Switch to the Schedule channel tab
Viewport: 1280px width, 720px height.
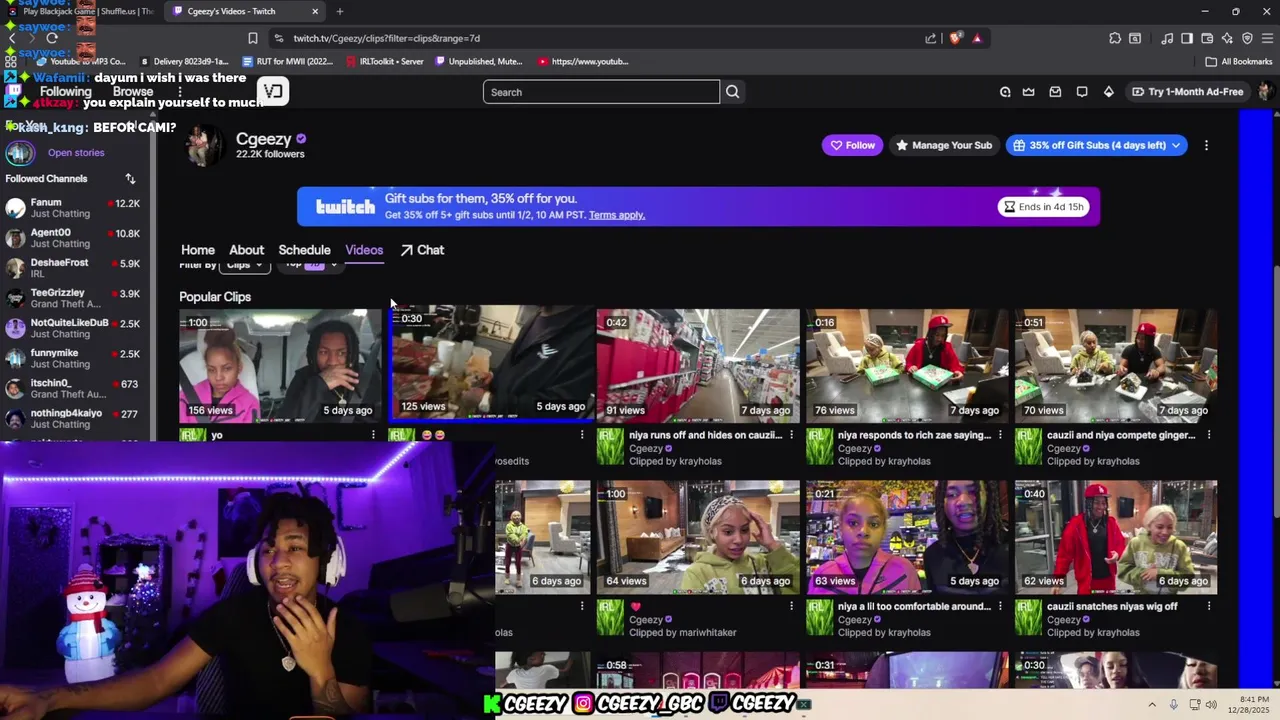304,250
